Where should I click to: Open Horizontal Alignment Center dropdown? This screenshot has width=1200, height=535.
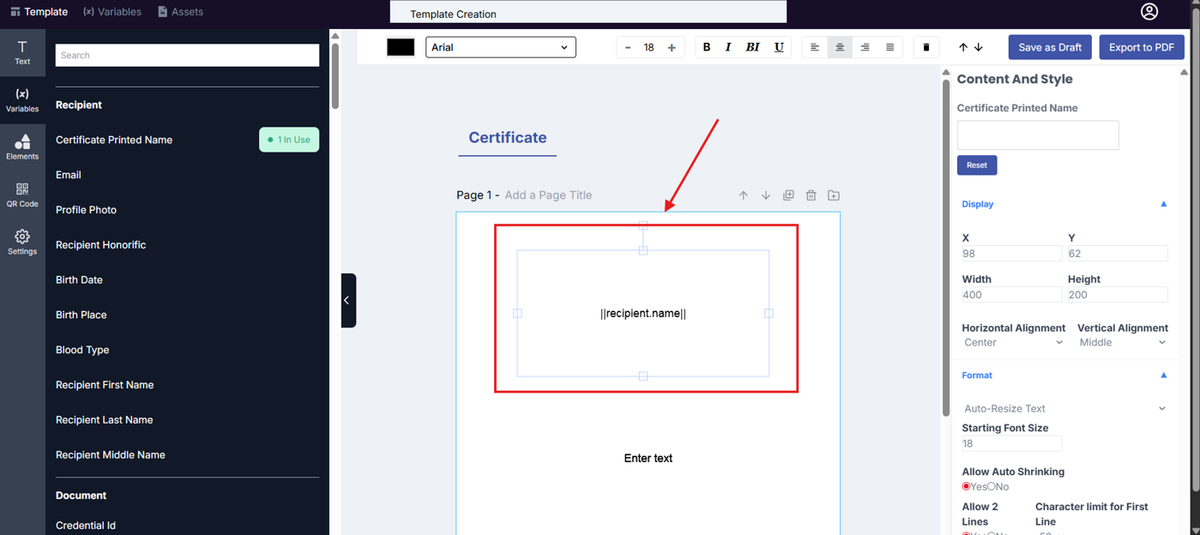click(x=1013, y=342)
